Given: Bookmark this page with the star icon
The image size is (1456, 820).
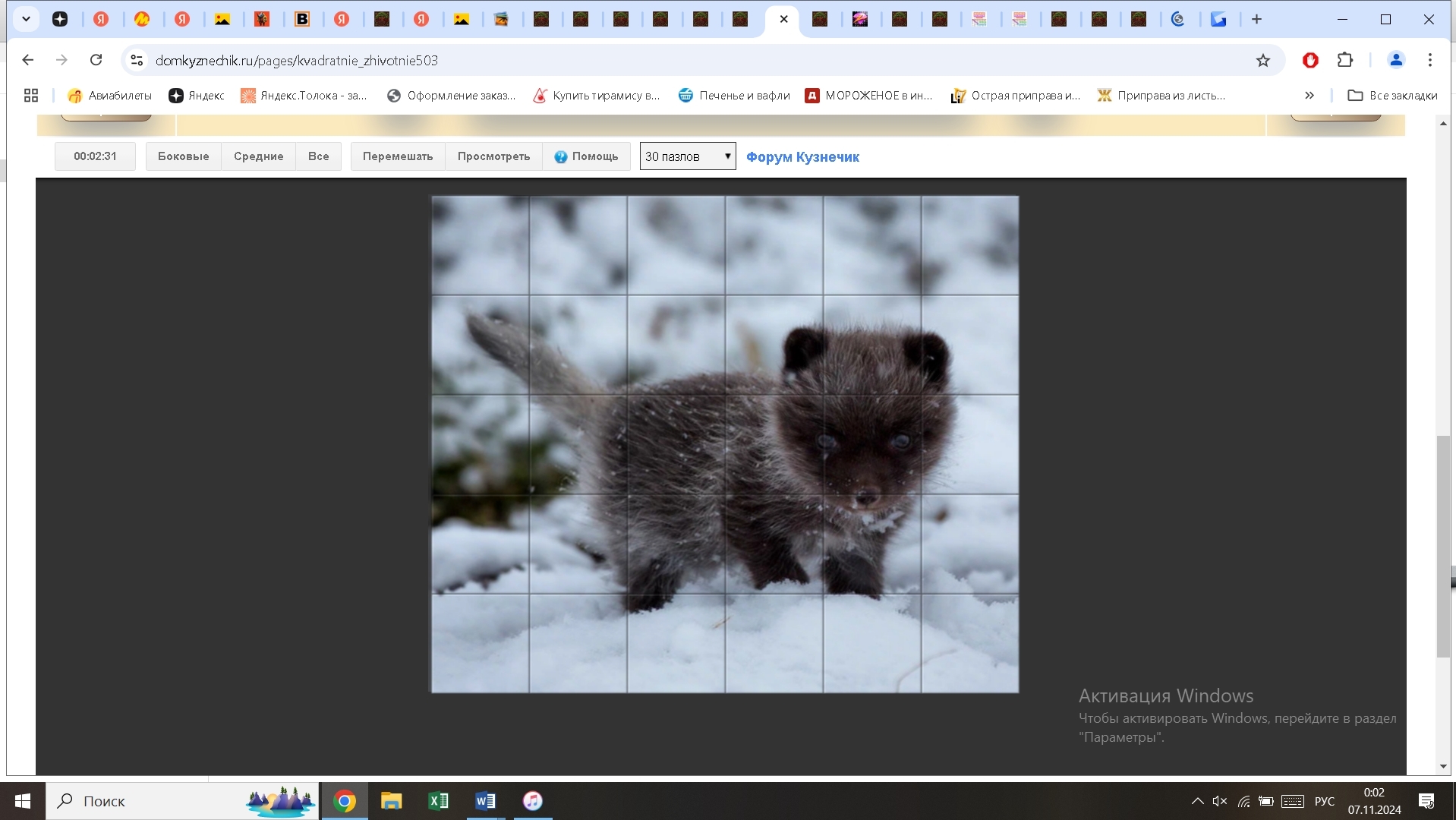Looking at the screenshot, I should 1262,60.
